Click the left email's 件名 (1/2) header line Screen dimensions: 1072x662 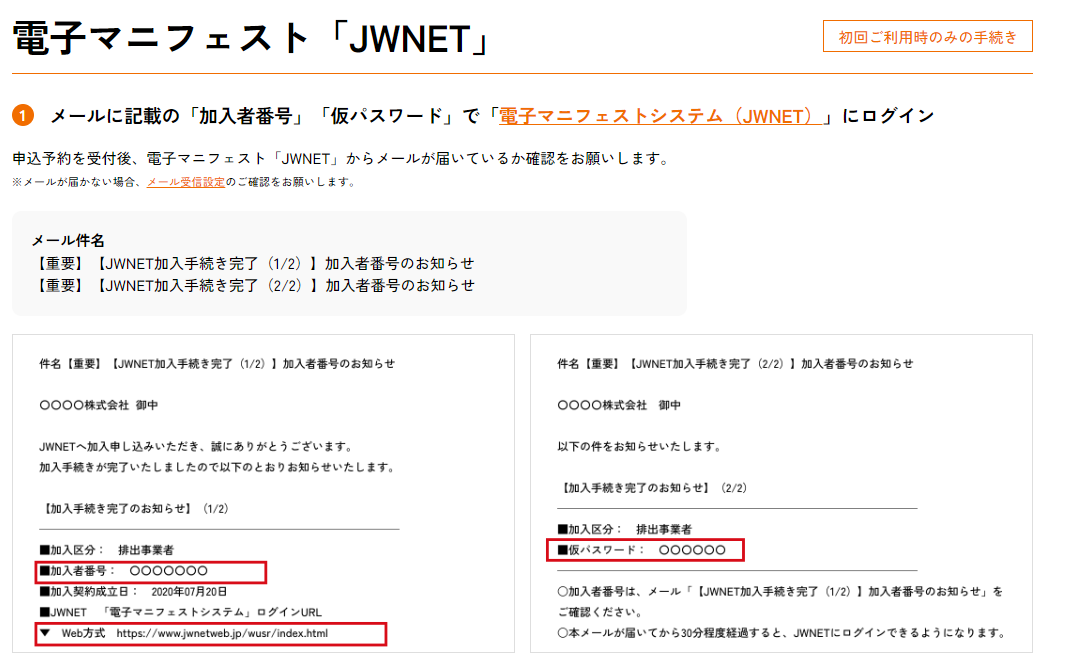(x=217, y=364)
